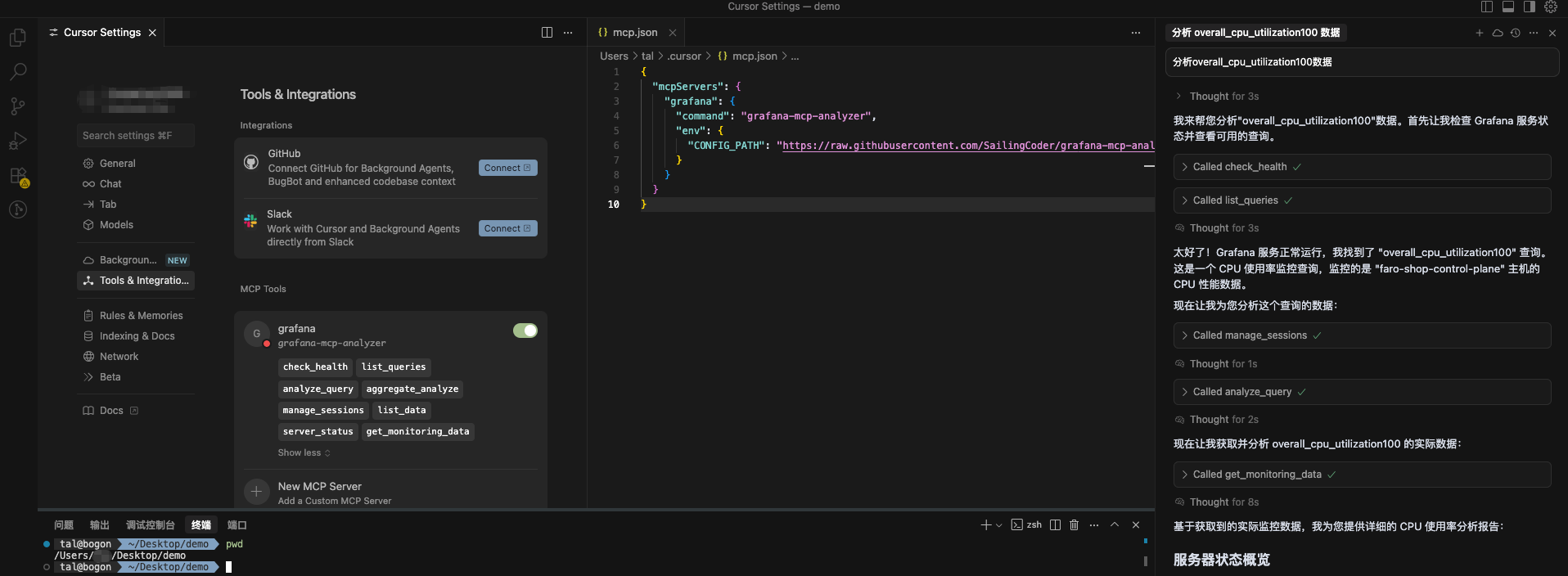The height and width of the screenshot is (576, 1568).
Task: Open the Explorer icon in activity bar
Action: pos(18,38)
